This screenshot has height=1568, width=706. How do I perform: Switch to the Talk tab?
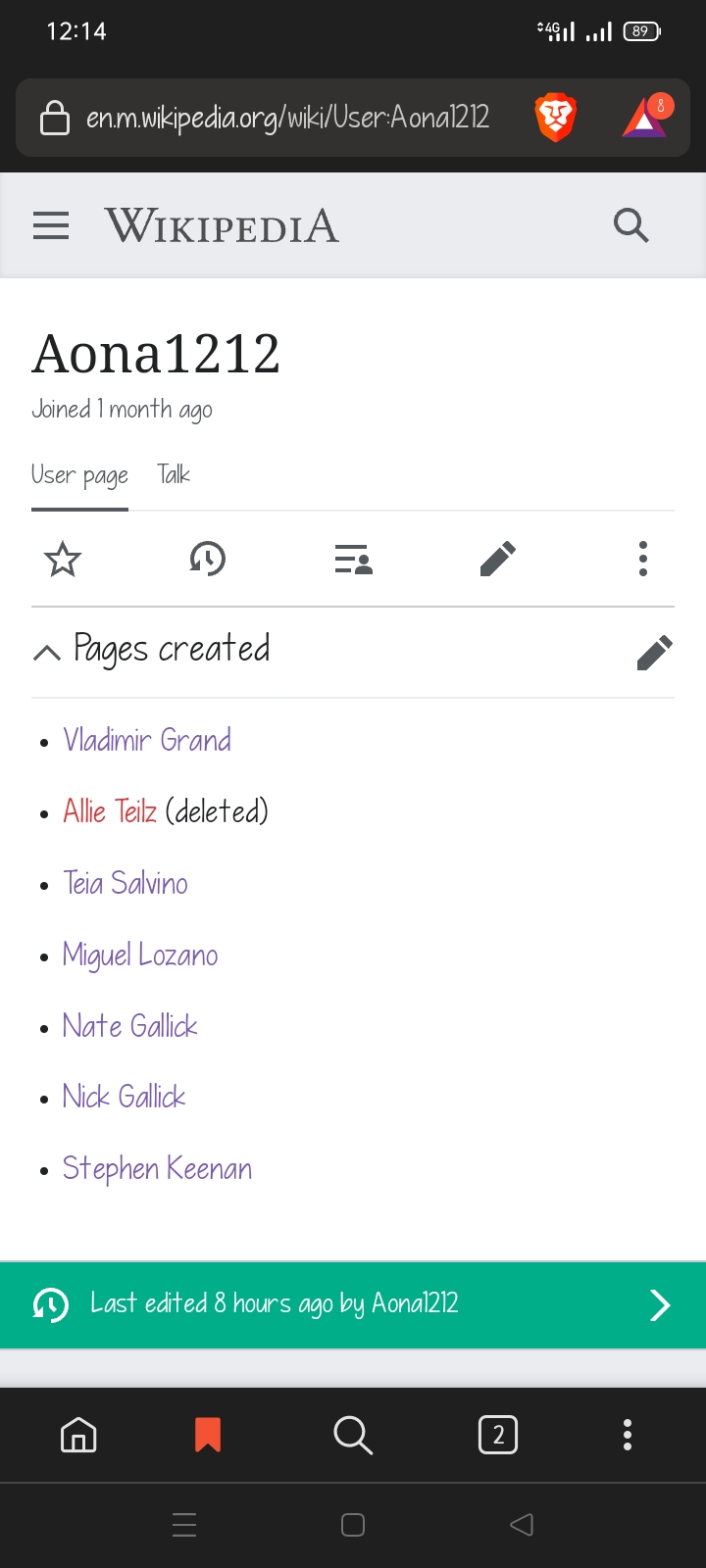tap(174, 475)
